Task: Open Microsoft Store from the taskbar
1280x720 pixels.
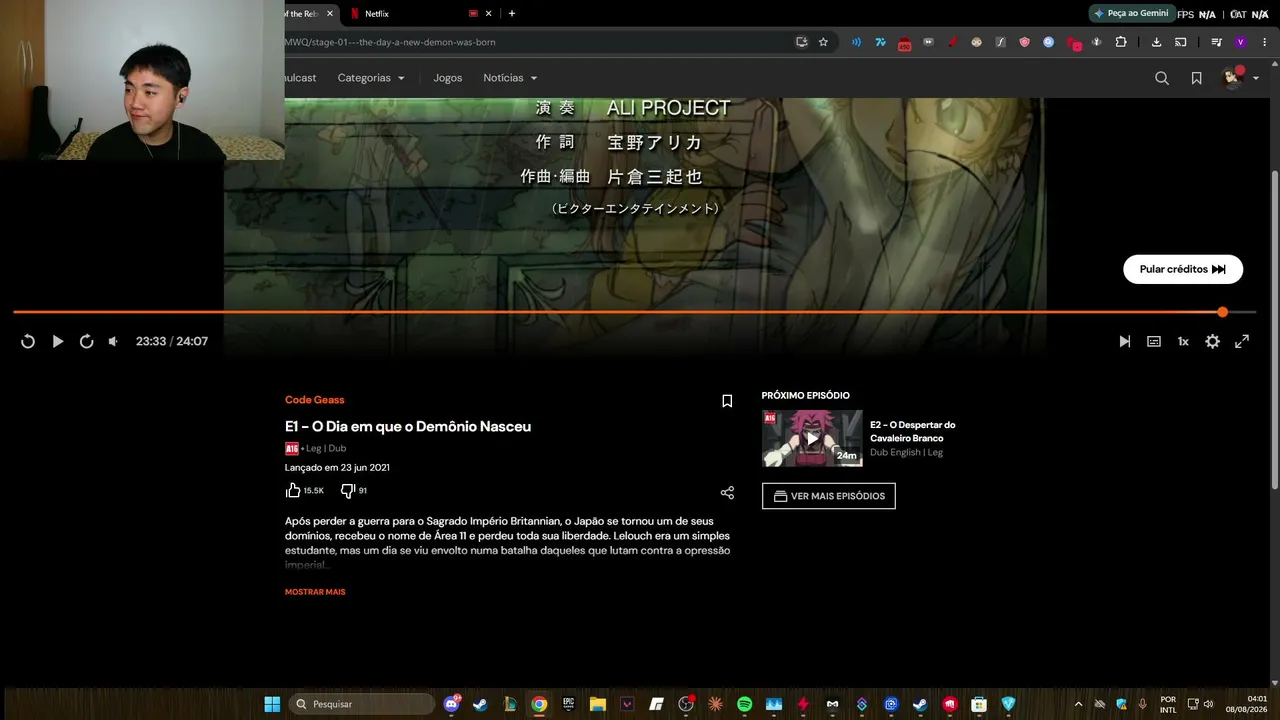Action: tap(979, 704)
